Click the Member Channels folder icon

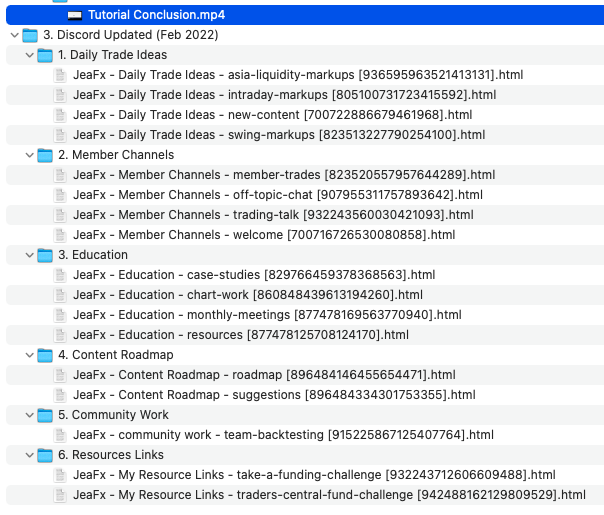click(x=45, y=155)
